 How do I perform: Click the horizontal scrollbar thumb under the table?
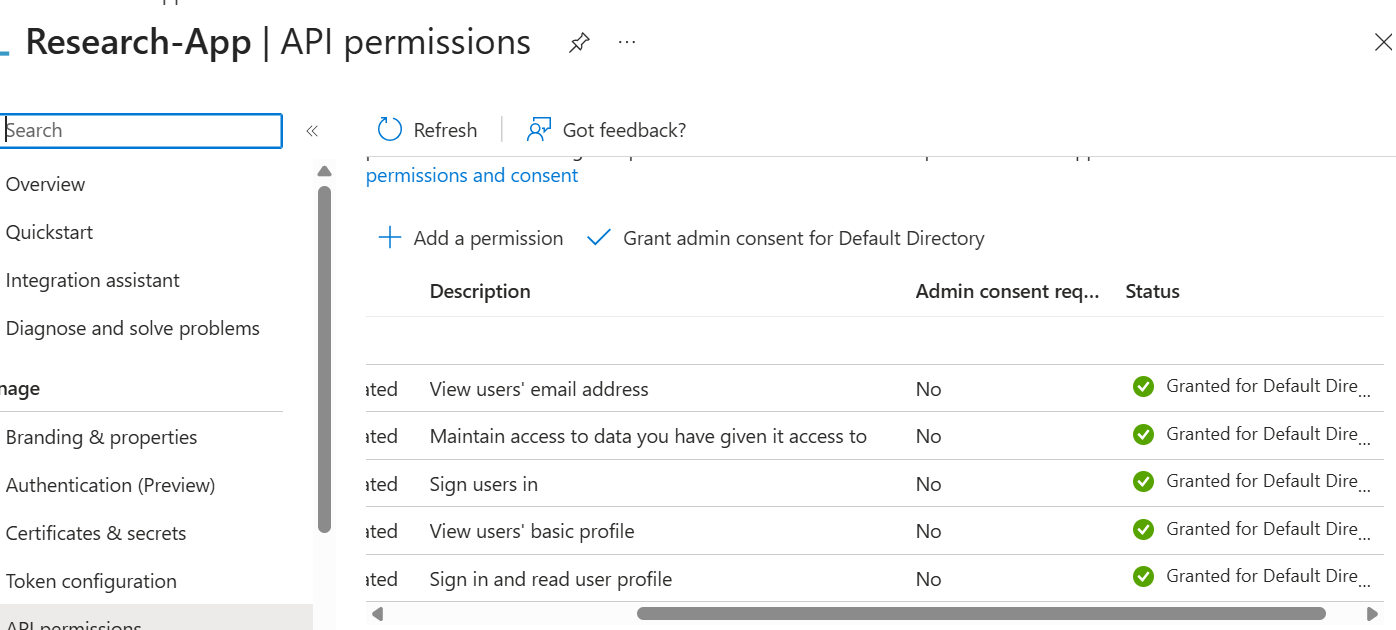tap(981, 613)
